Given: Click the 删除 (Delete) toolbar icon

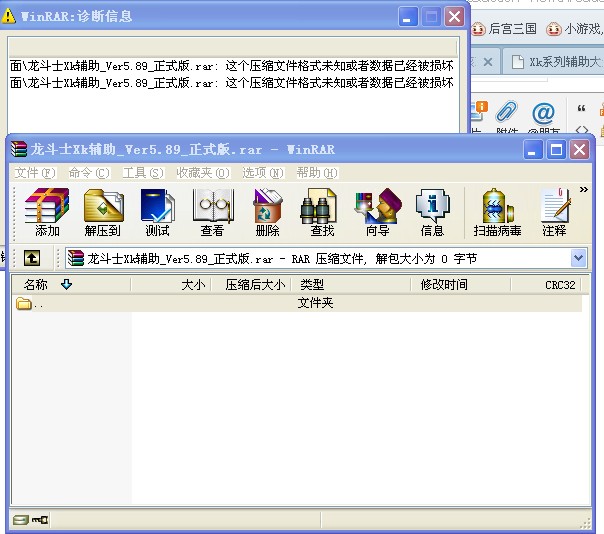Looking at the screenshot, I should pos(267,212).
